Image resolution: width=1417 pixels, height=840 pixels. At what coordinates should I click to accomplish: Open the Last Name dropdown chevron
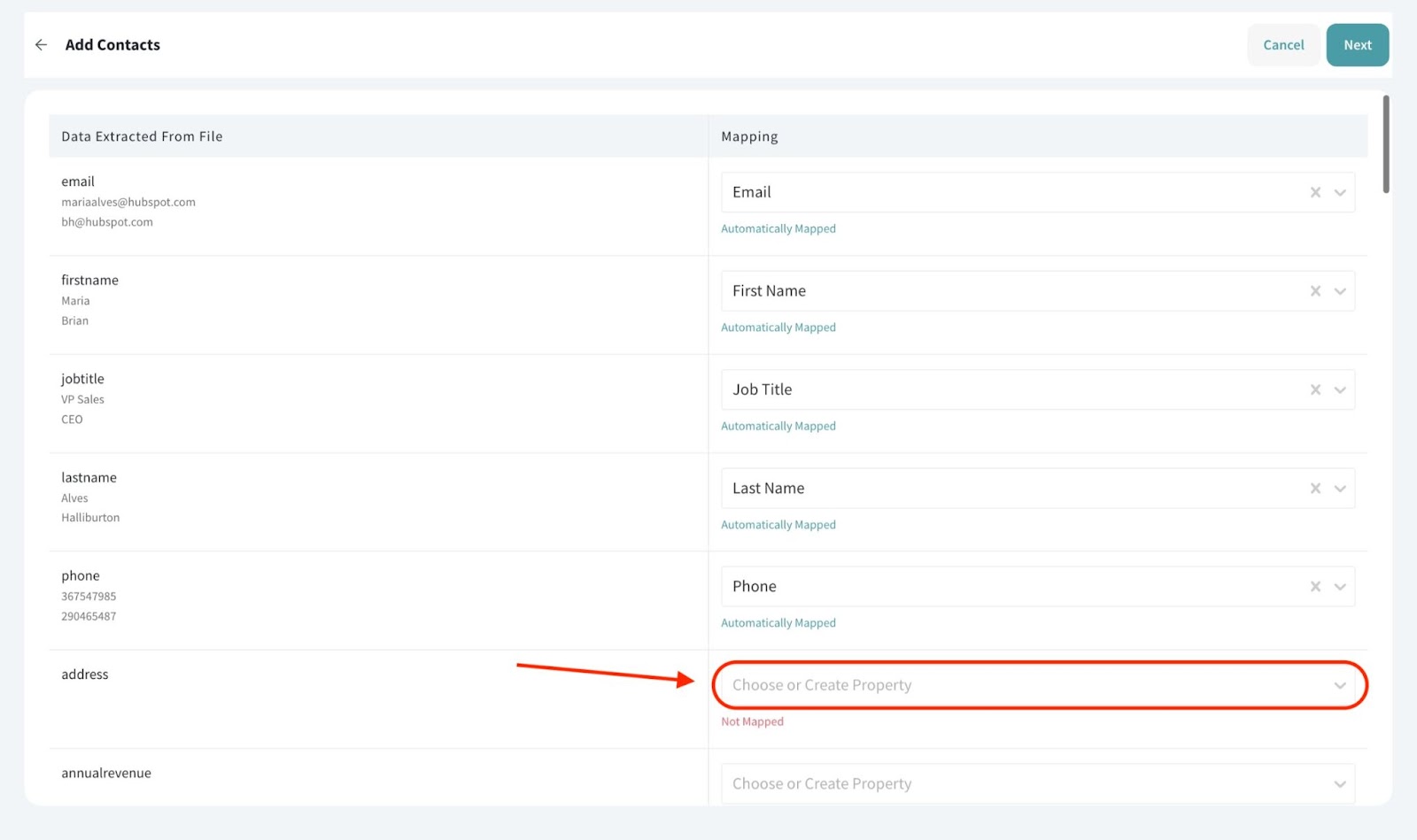tap(1340, 489)
